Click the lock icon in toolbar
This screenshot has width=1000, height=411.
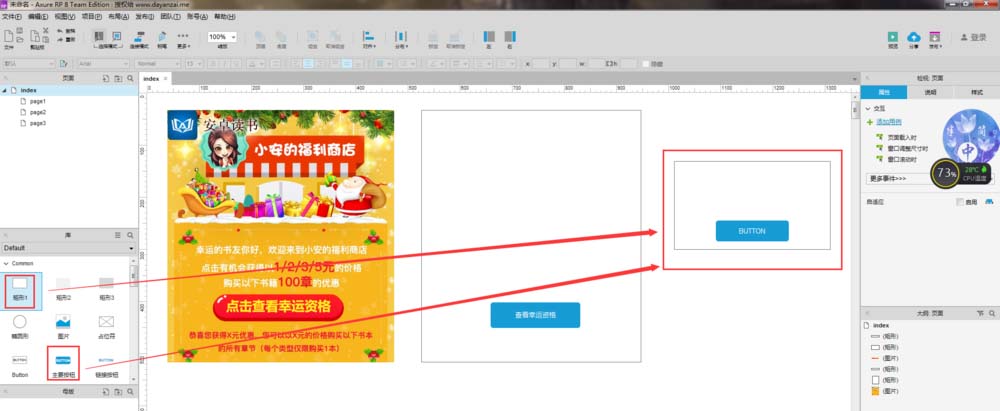pos(433,36)
